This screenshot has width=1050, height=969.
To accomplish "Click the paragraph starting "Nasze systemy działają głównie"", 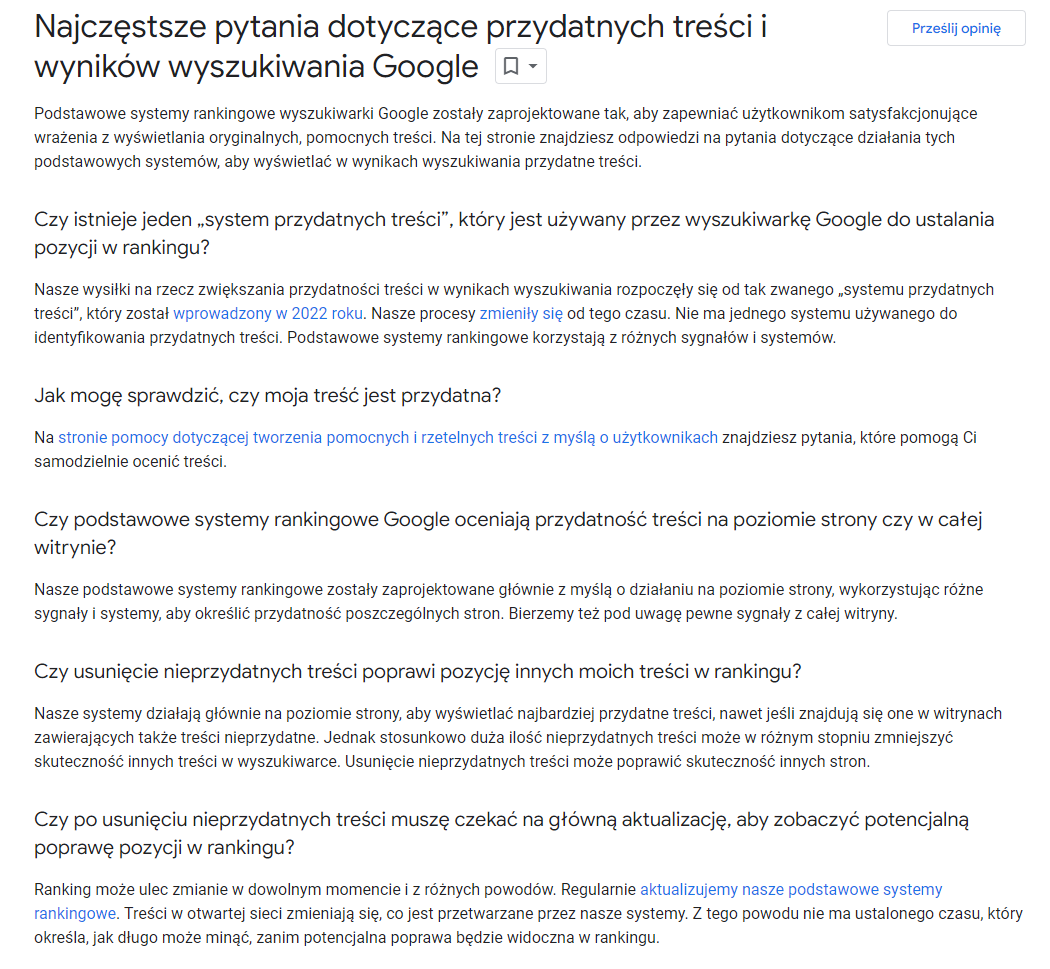I will click(x=518, y=737).
